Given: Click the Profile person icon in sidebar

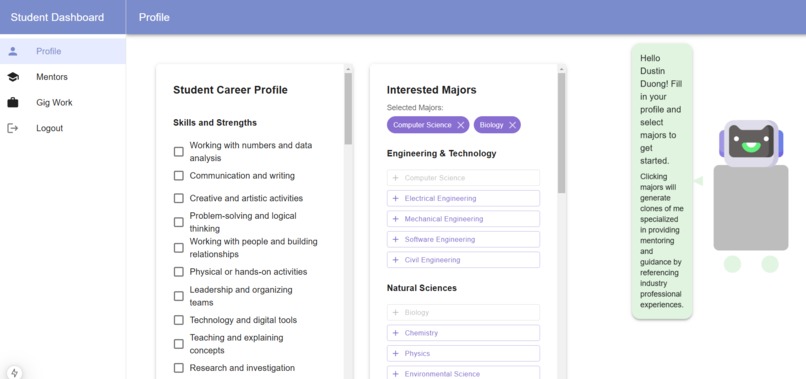Looking at the screenshot, I should [13, 51].
